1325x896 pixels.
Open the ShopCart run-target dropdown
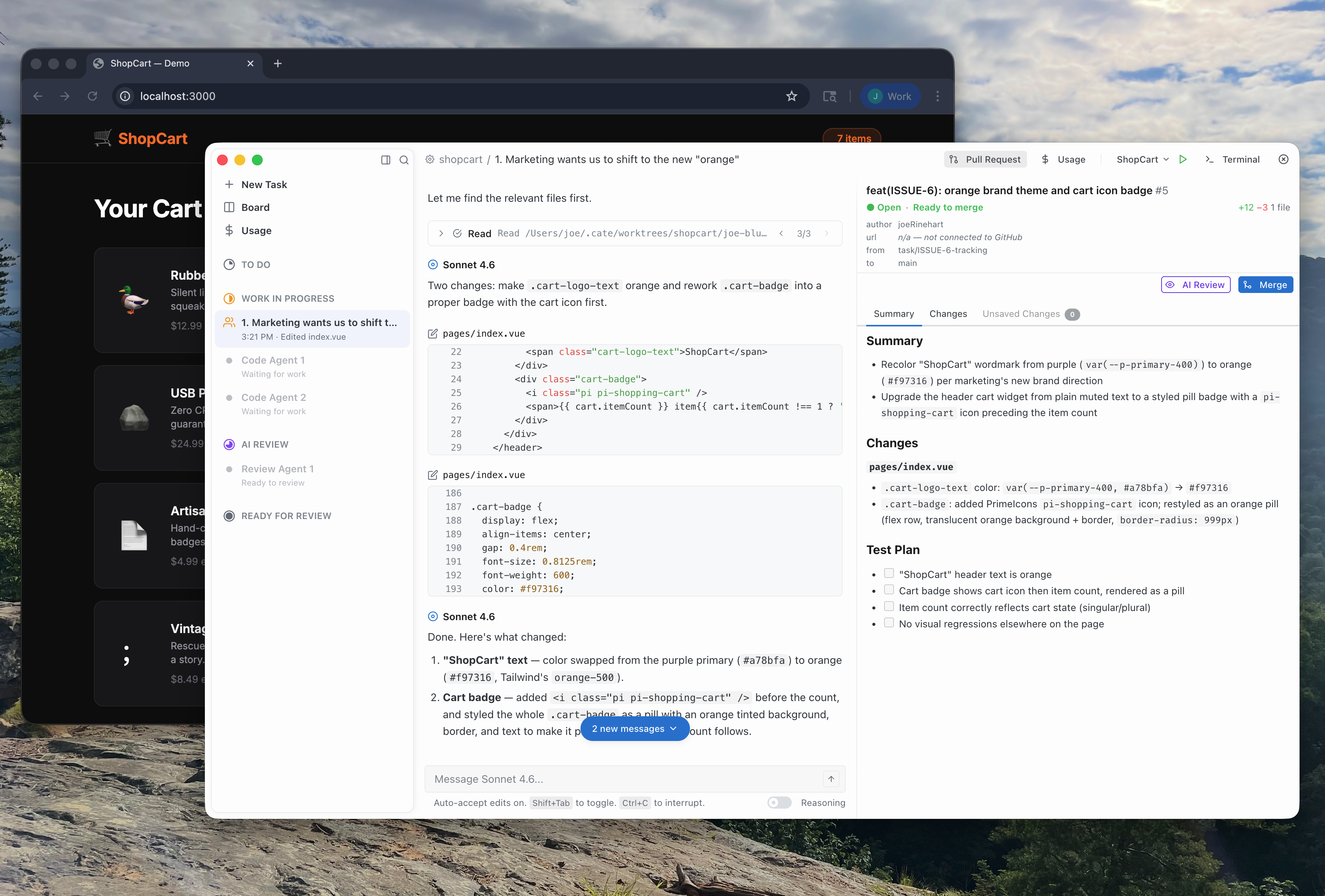coord(1143,160)
